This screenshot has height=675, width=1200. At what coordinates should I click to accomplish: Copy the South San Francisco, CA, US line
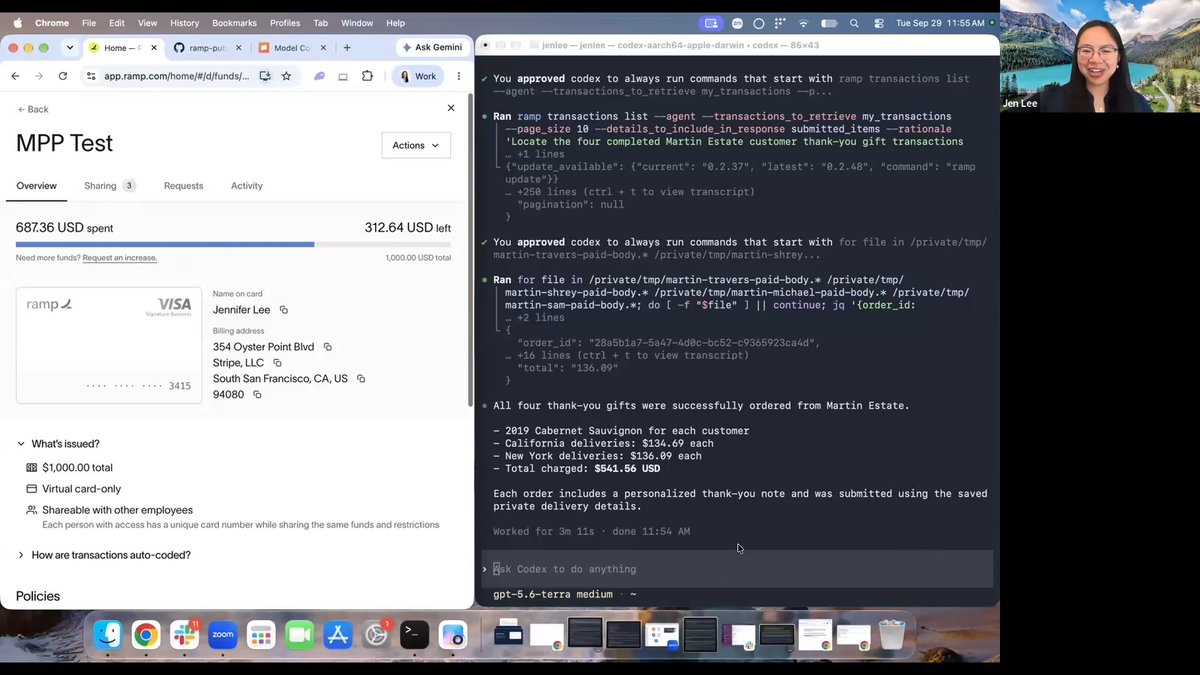tap(361, 379)
